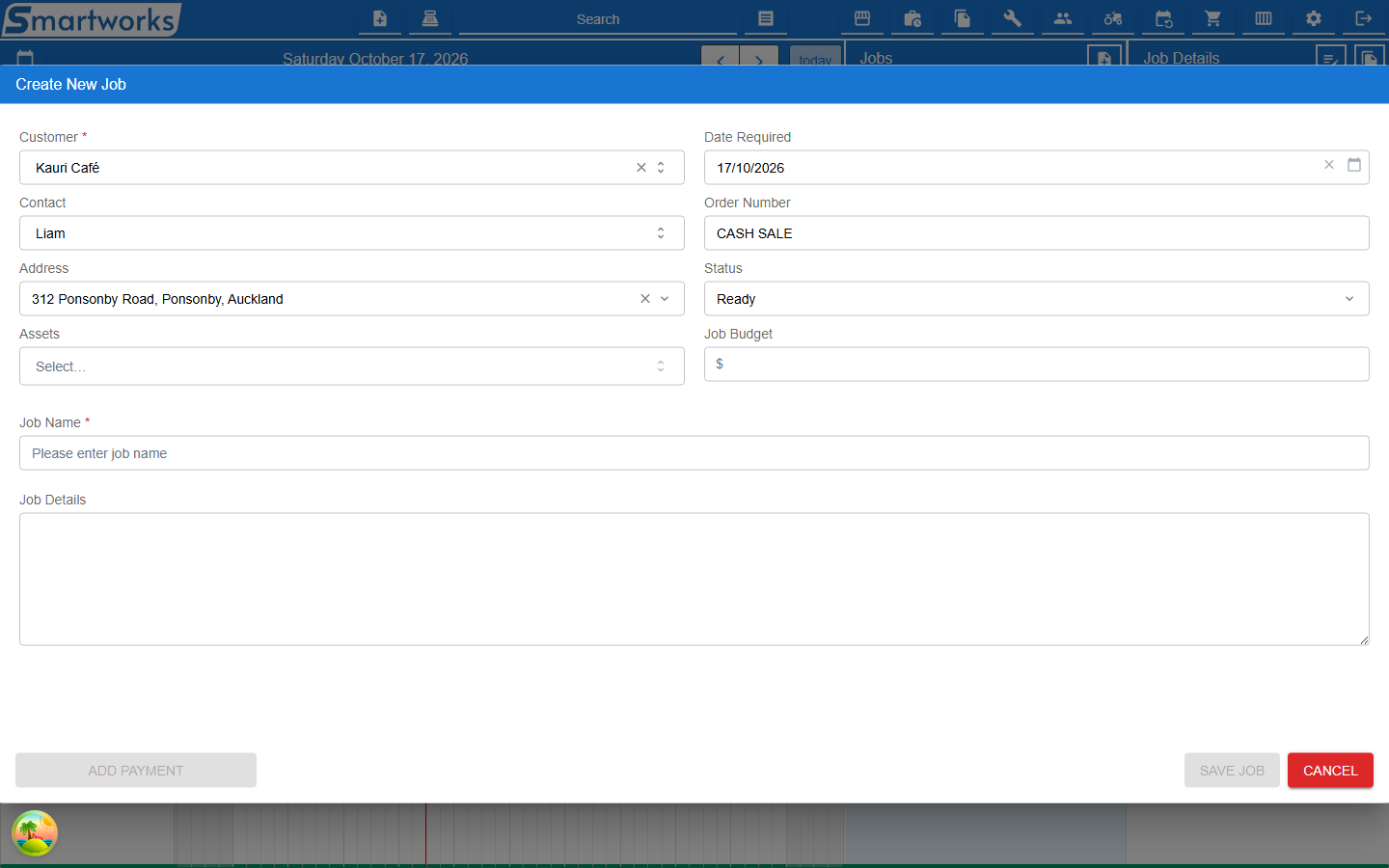Expand the Address dropdown chevron
1389x868 pixels.
pos(665,299)
